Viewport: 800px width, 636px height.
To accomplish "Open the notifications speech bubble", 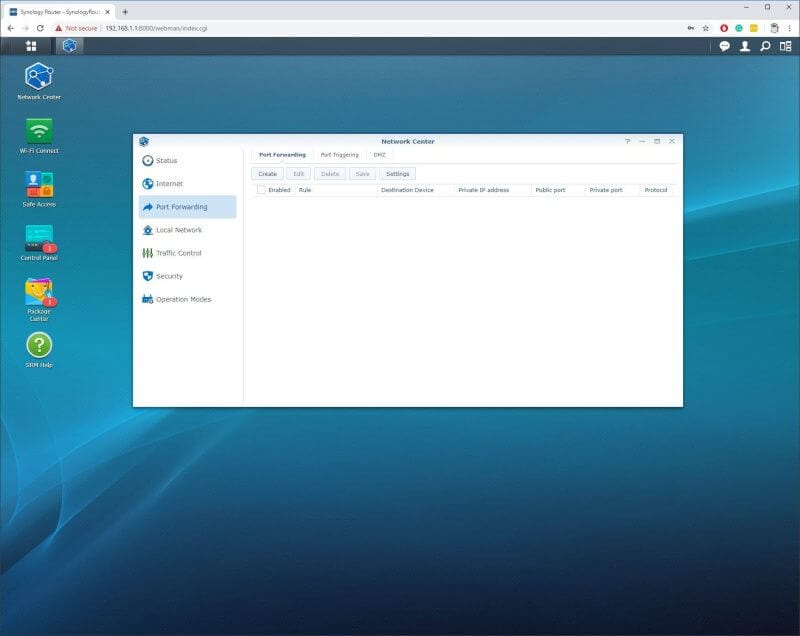I will pyautogui.click(x=722, y=44).
